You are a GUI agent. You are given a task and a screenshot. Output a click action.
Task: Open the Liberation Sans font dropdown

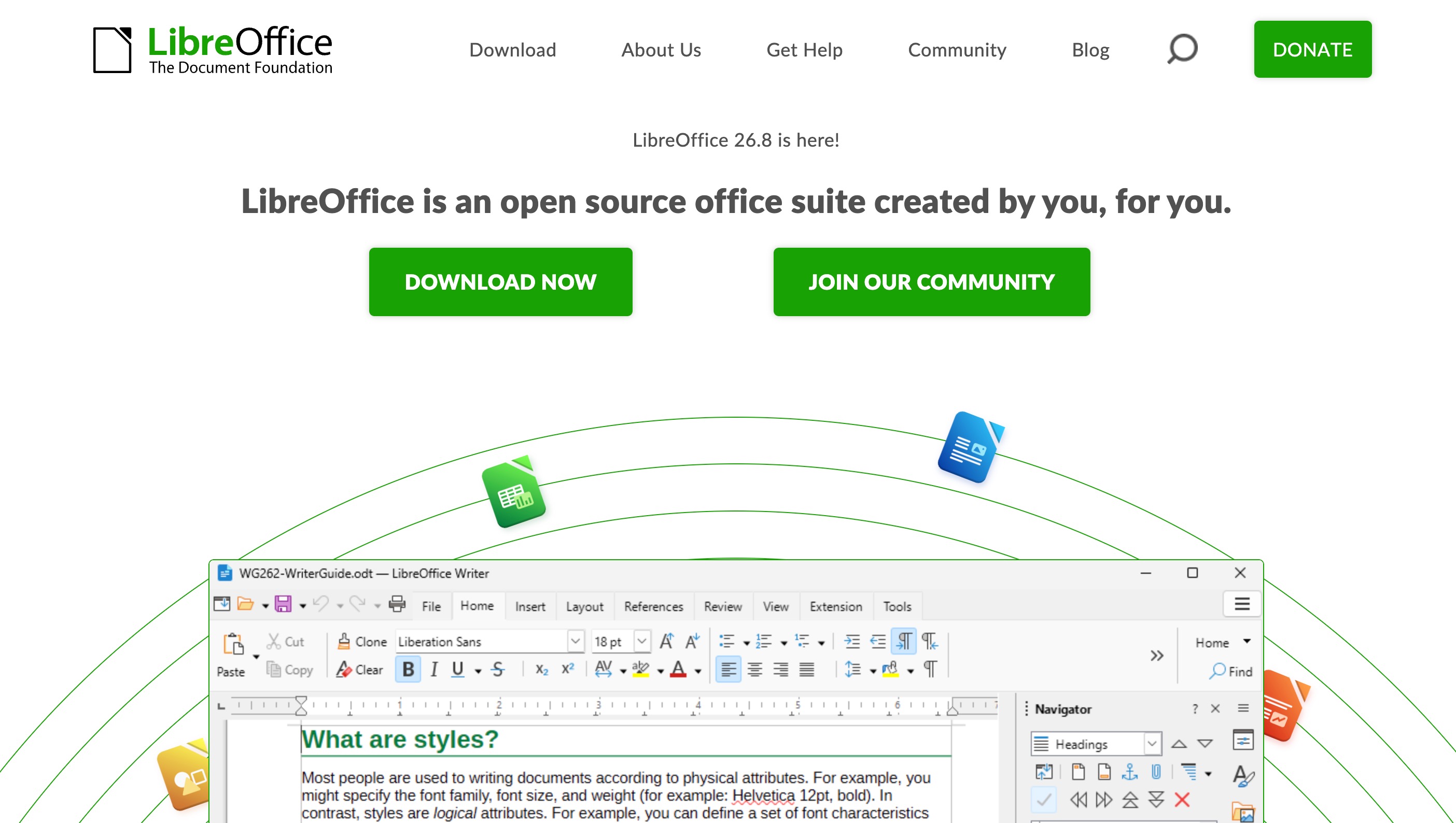pyautogui.click(x=575, y=642)
